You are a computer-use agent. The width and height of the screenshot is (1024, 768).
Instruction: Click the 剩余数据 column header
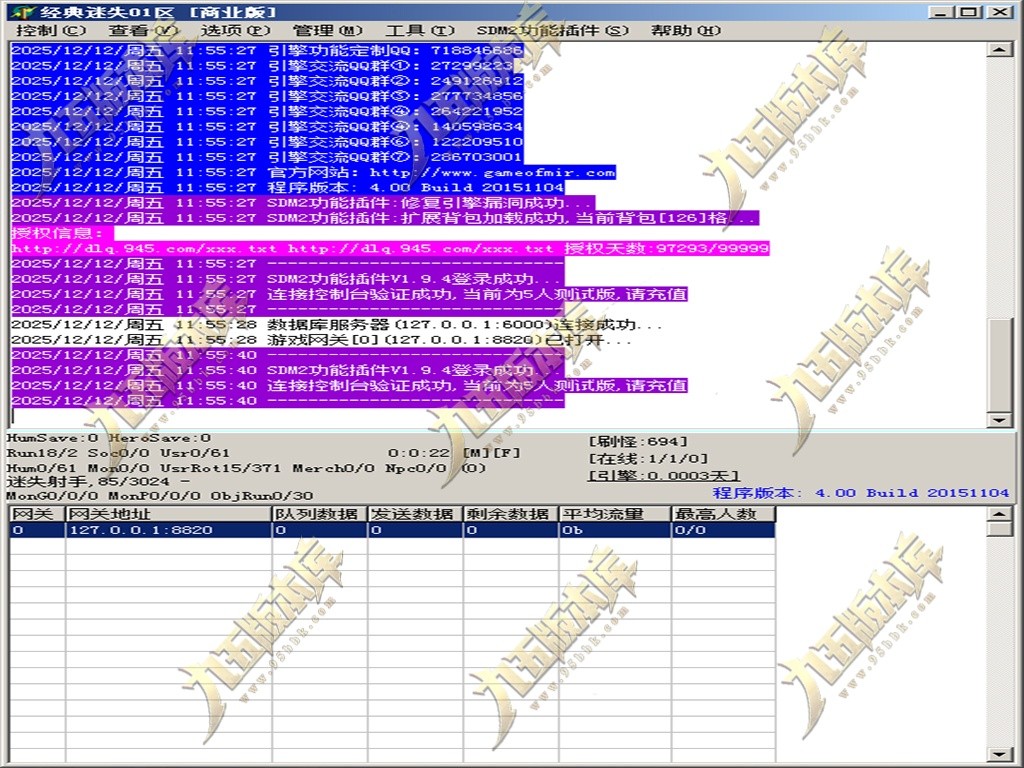pyautogui.click(x=511, y=514)
